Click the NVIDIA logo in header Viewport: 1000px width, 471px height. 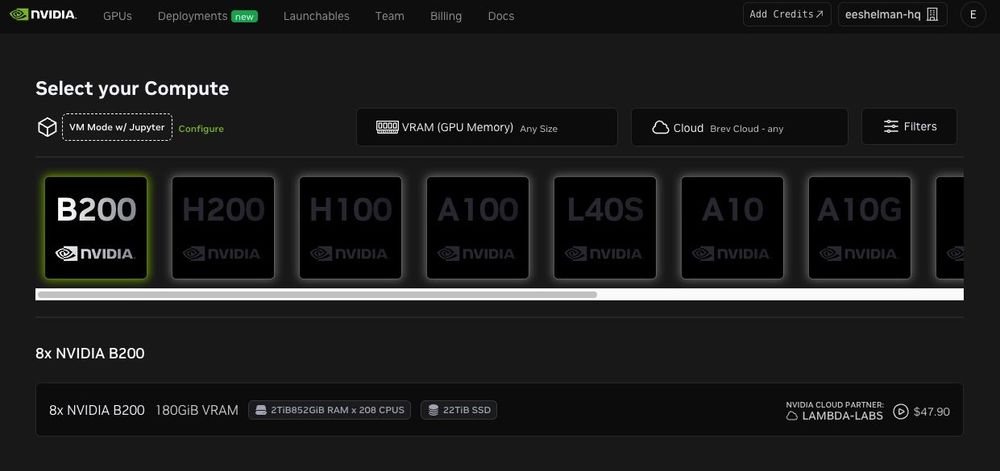(43, 14)
